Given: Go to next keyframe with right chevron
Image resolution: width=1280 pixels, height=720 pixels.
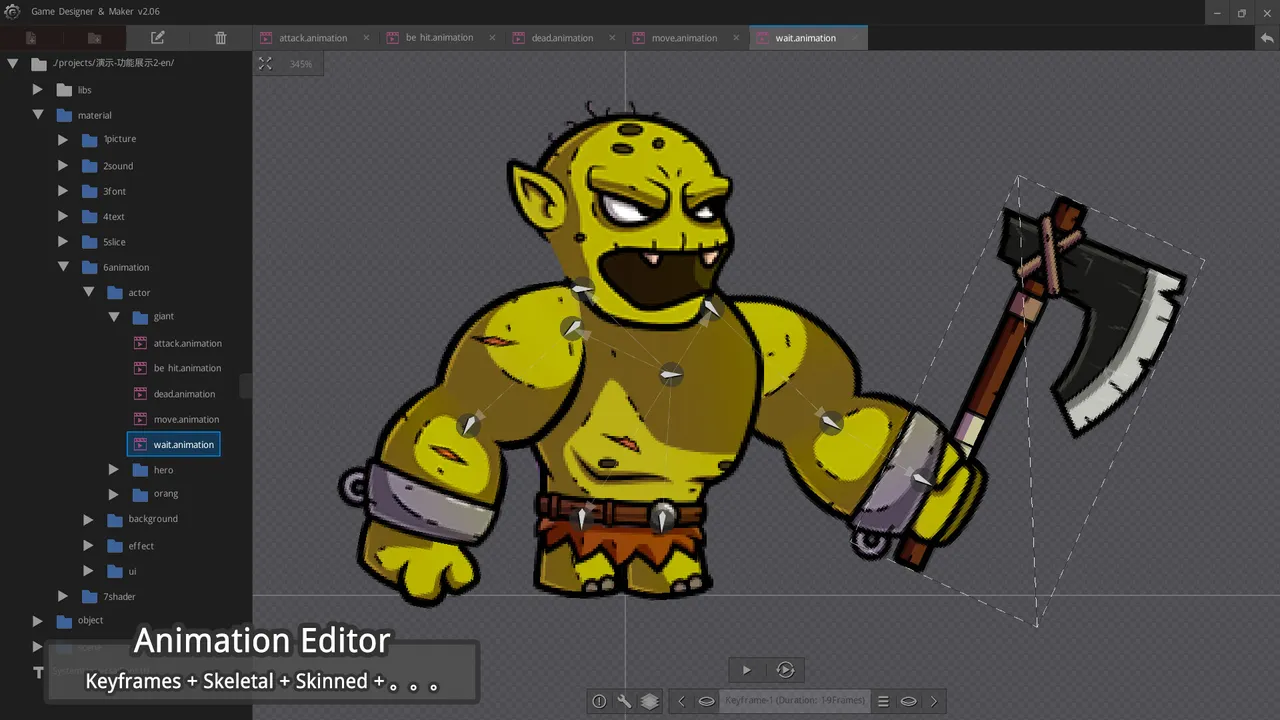Looking at the screenshot, I should point(934,701).
